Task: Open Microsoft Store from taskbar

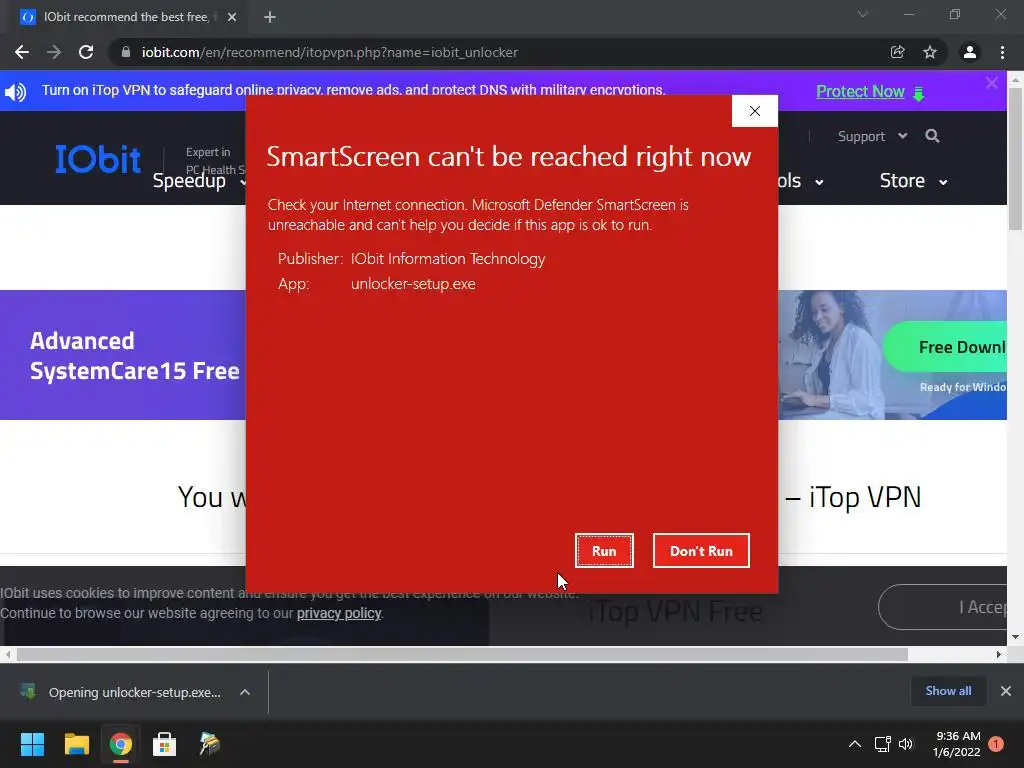Action: pyautogui.click(x=165, y=744)
